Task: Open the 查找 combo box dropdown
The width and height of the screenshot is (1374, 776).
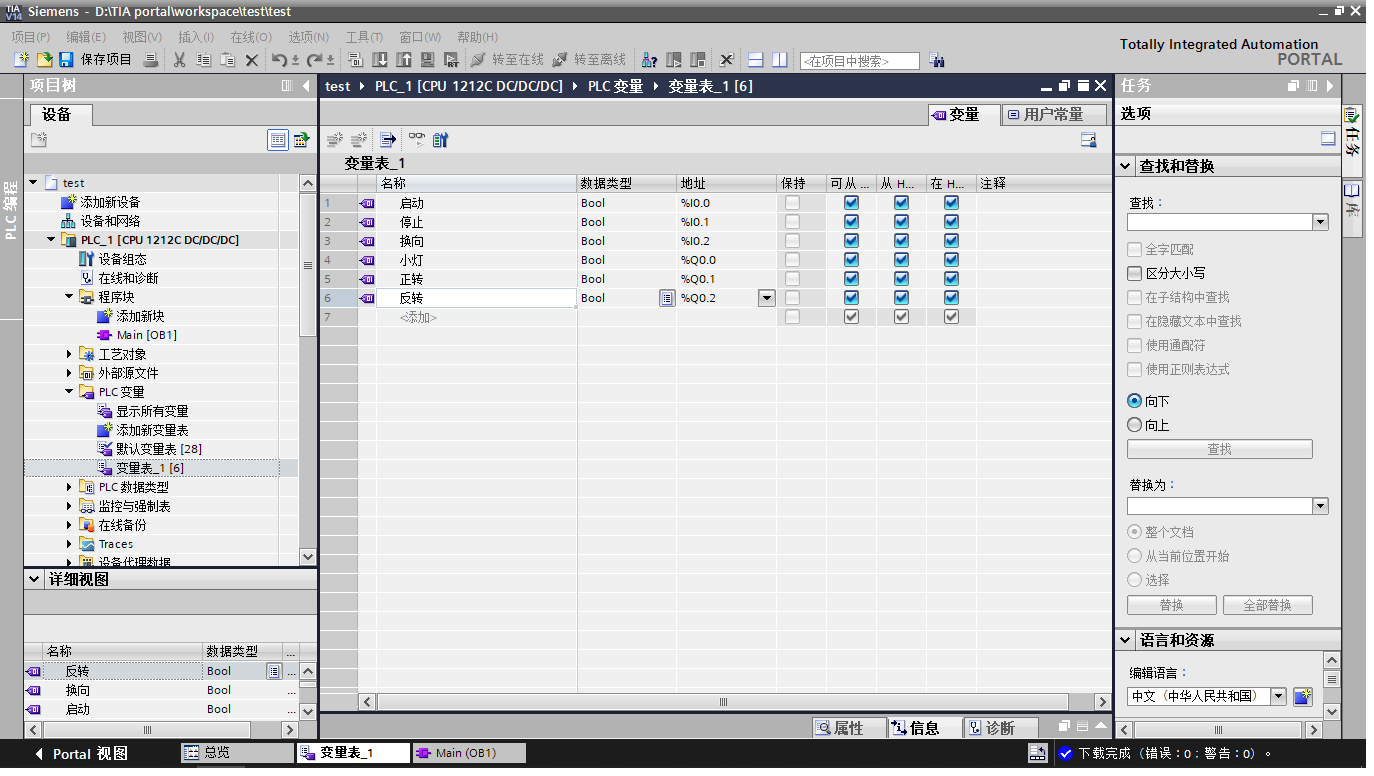Action: tap(1320, 222)
